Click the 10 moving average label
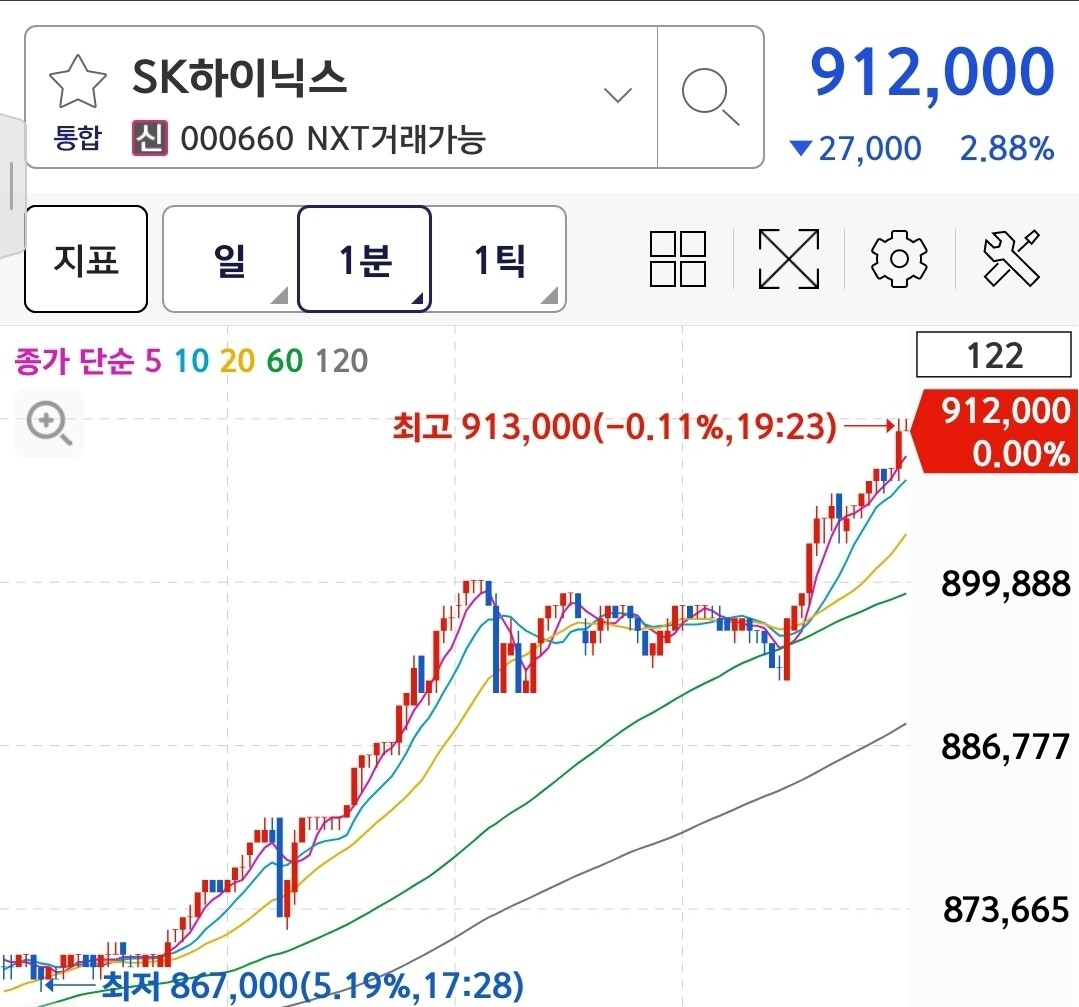 (191, 361)
